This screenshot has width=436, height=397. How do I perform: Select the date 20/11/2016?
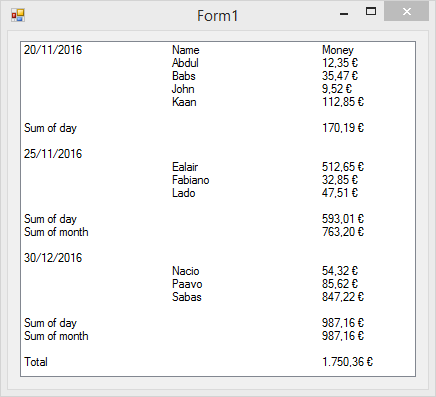(x=53, y=50)
